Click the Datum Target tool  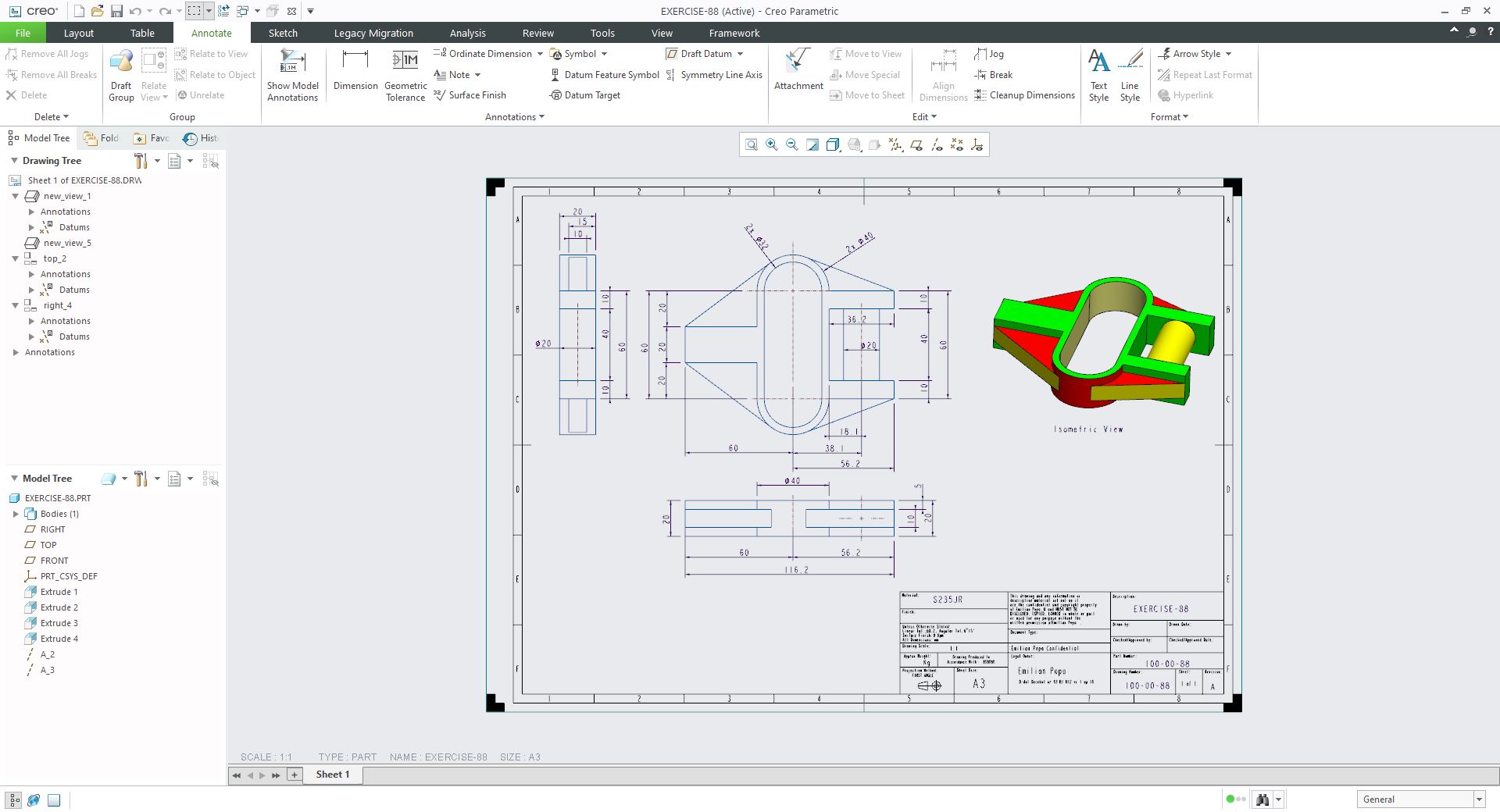585,95
